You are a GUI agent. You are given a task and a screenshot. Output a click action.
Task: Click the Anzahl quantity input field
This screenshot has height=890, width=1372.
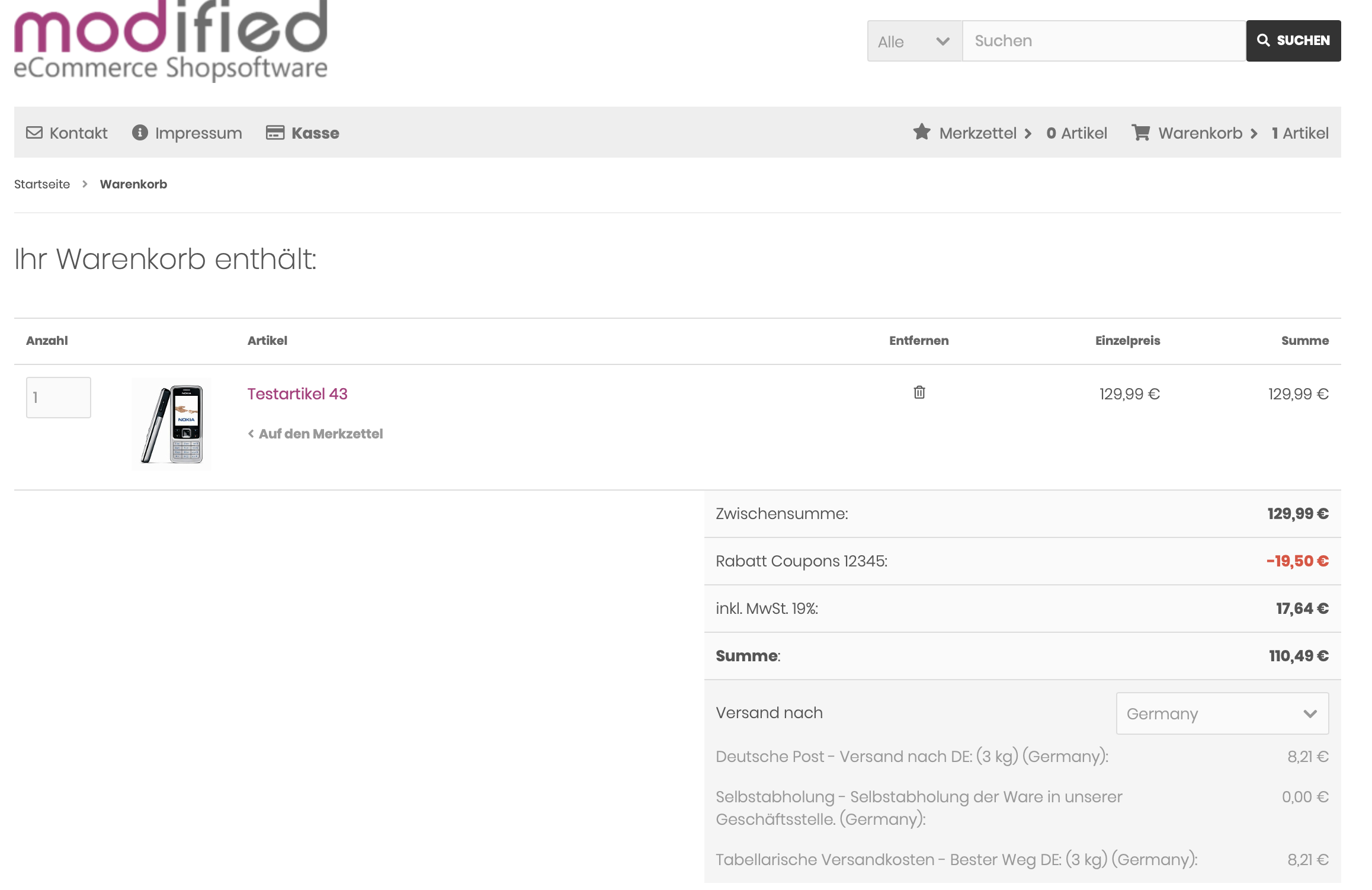58,398
